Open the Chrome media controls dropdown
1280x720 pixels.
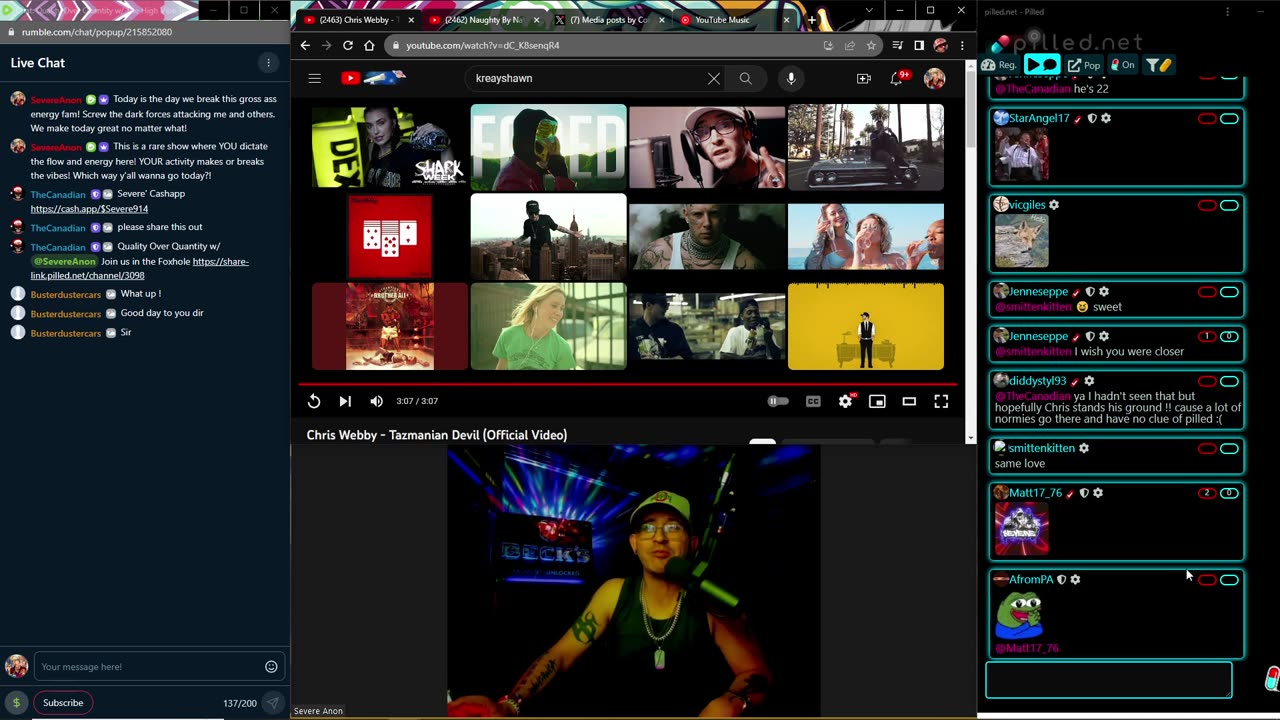pos(897,45)
